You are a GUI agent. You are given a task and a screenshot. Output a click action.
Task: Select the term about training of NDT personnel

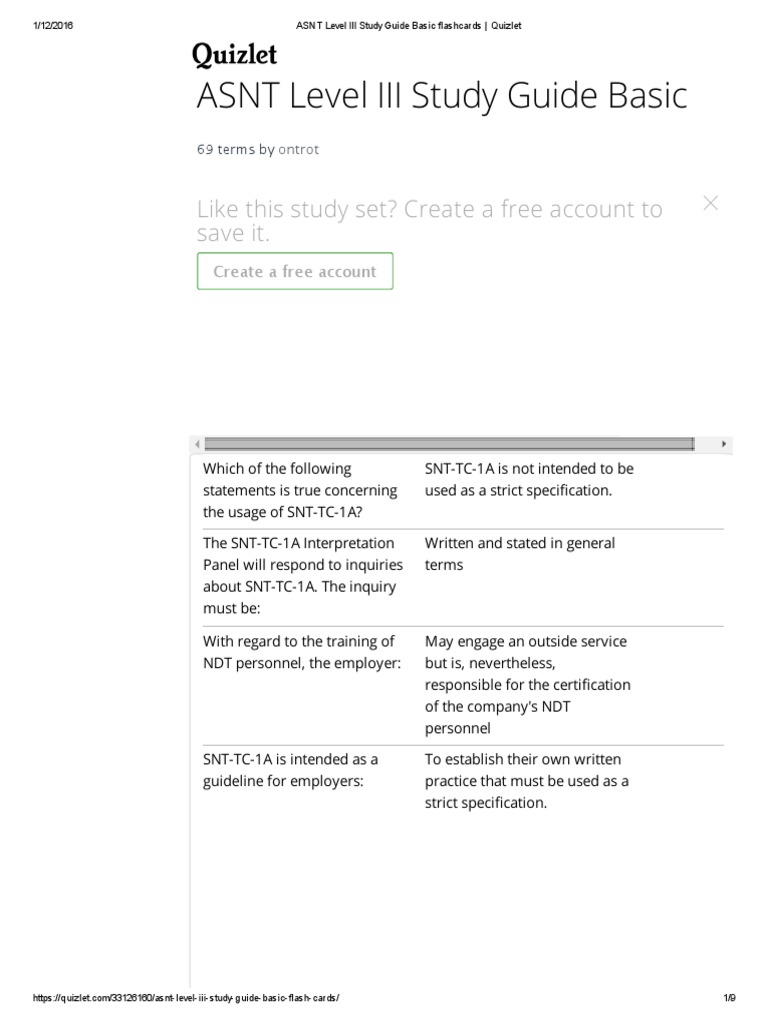[x=300, y=652]
